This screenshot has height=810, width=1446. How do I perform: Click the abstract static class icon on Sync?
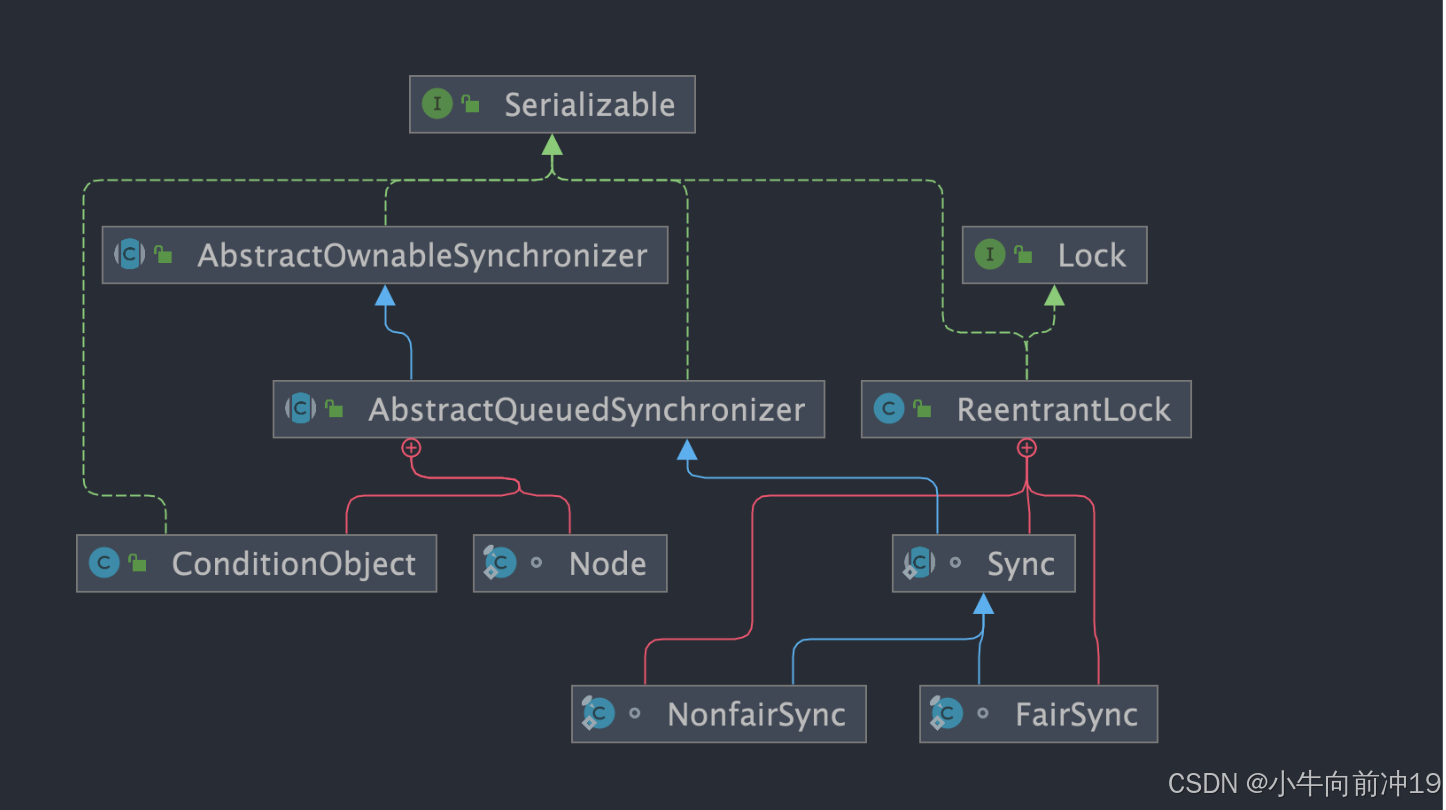point(919,563)
